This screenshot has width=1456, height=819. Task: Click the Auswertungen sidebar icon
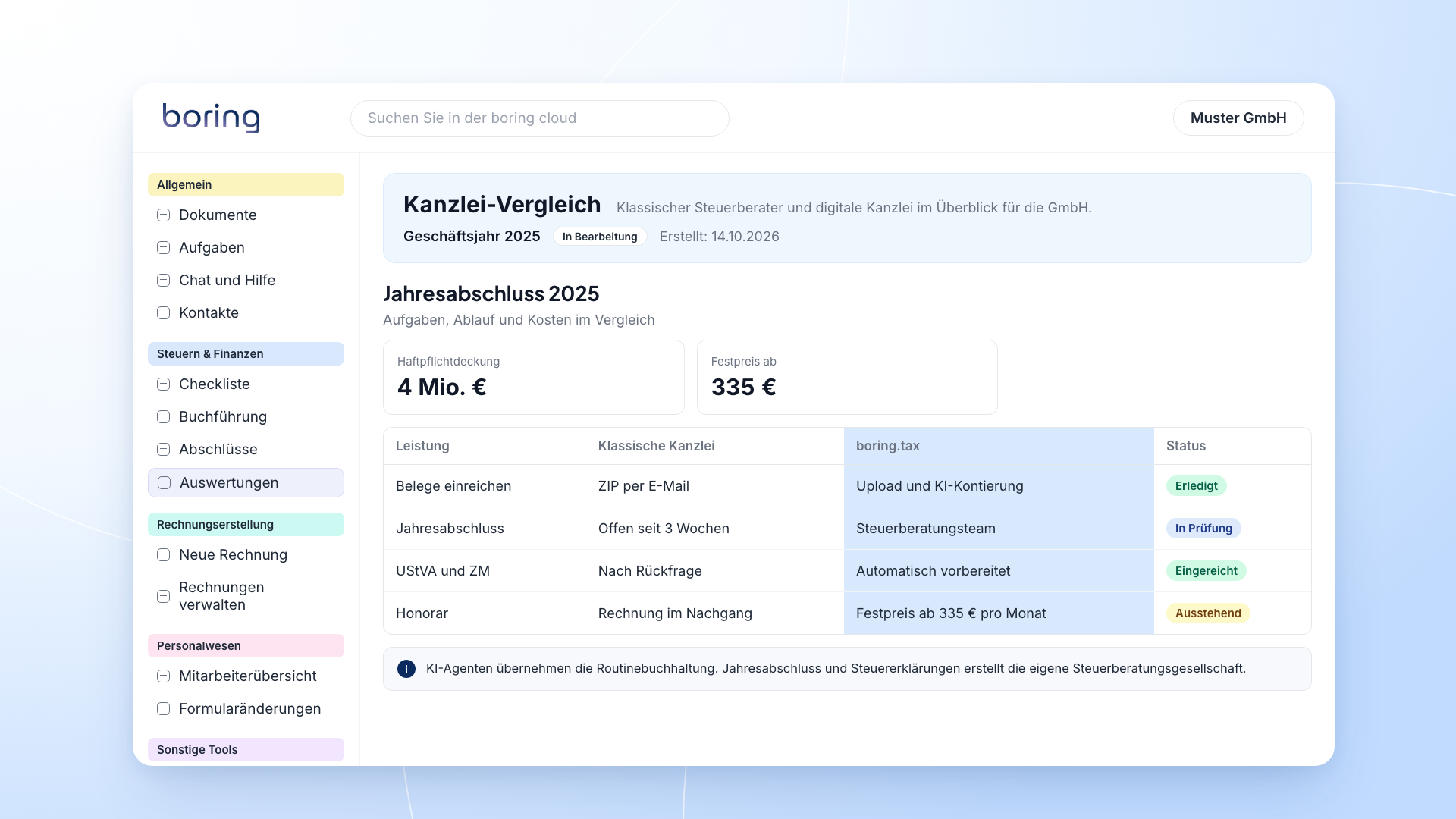click(164, 483)
